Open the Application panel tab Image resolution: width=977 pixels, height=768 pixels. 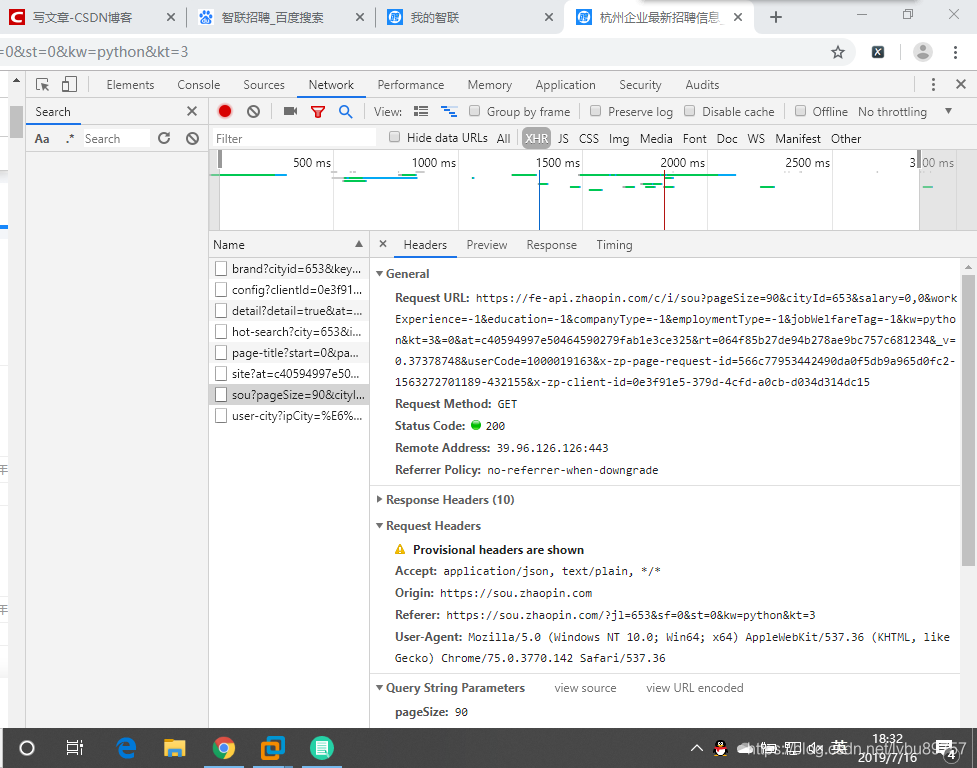pyautogui.click(x=565, y=85)
